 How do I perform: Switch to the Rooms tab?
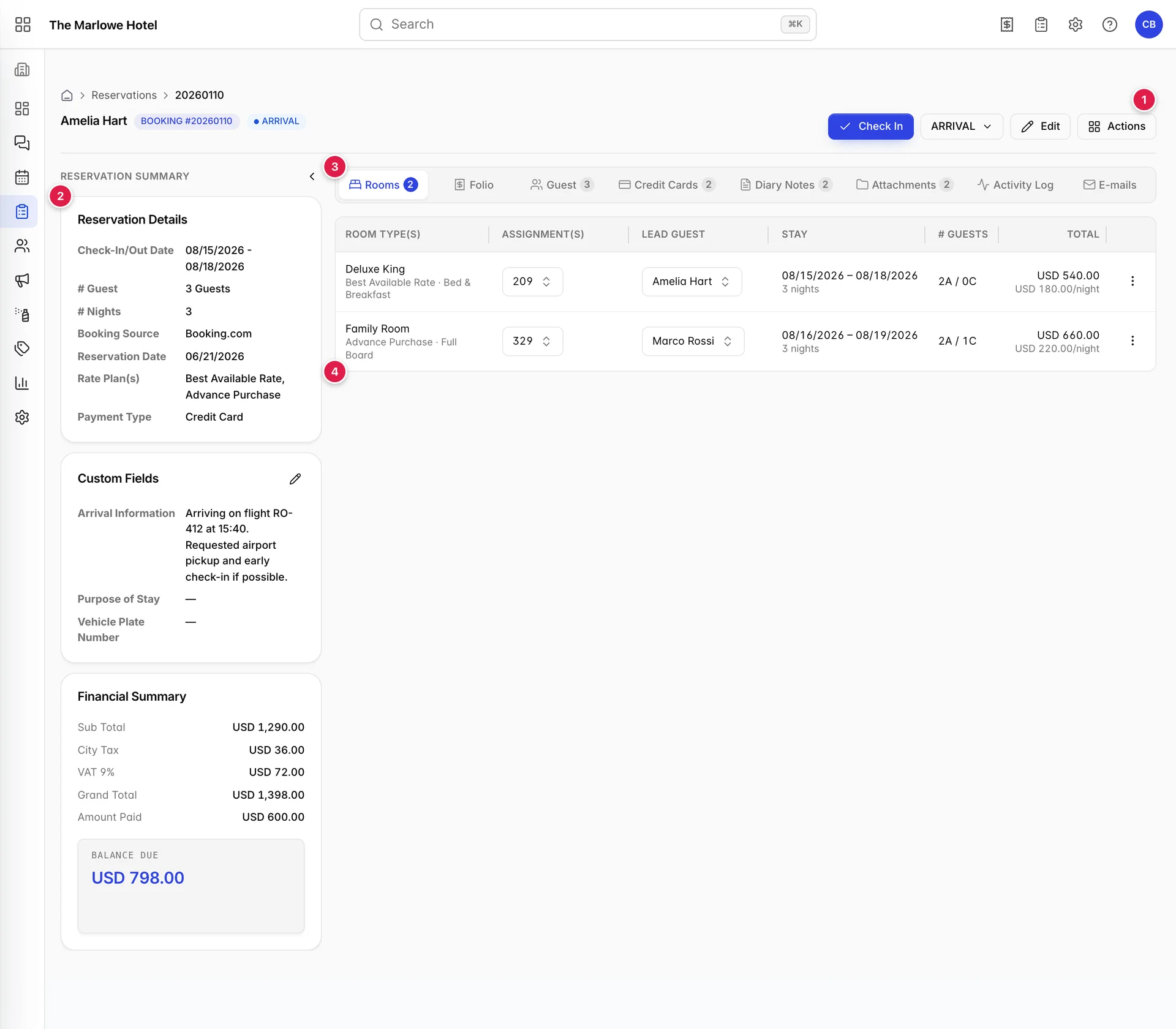click(x=383, y=185)
